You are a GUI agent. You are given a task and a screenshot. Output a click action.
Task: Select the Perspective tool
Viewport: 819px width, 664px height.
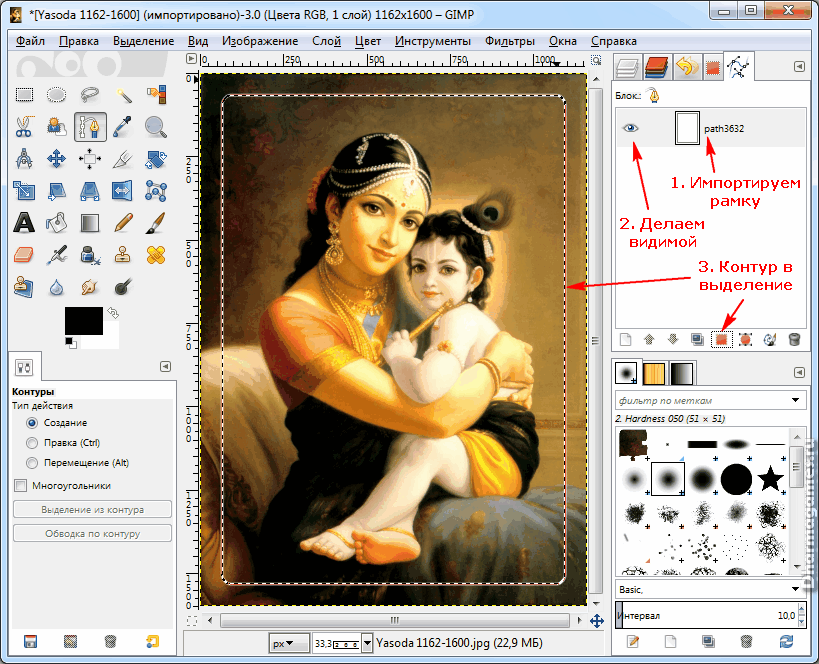pyautogui.click(x=90, y=191)
